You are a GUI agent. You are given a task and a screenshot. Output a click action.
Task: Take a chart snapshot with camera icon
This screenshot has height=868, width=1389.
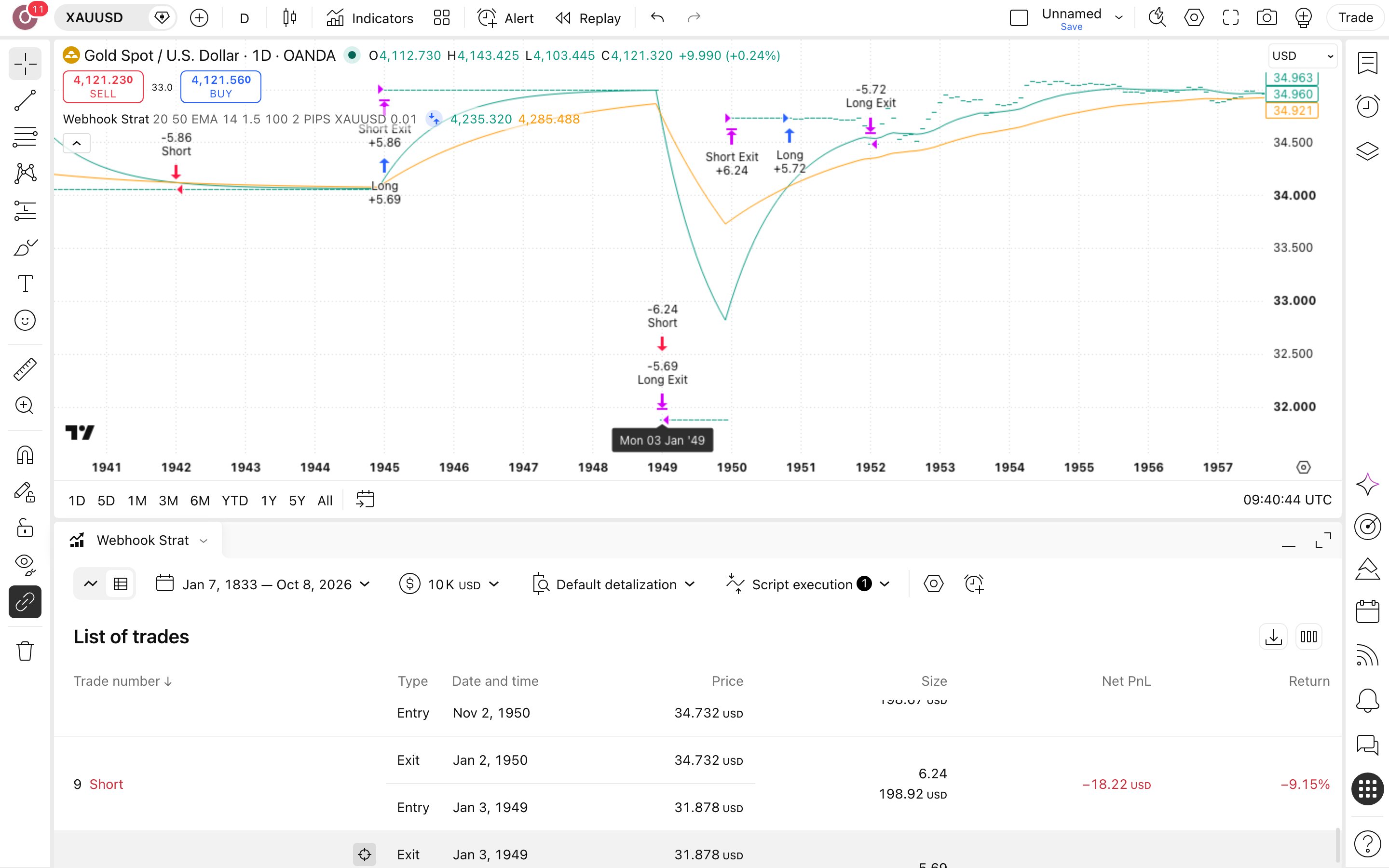1267,18
